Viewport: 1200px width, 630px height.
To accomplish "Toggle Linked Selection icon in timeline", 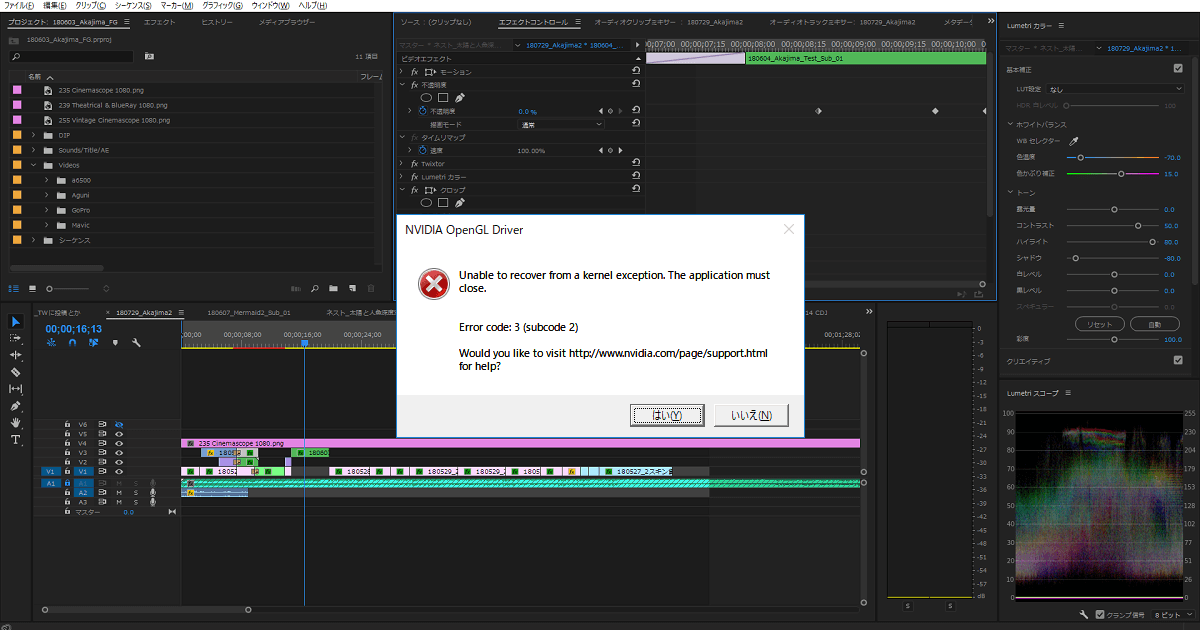I will point(93,342).
